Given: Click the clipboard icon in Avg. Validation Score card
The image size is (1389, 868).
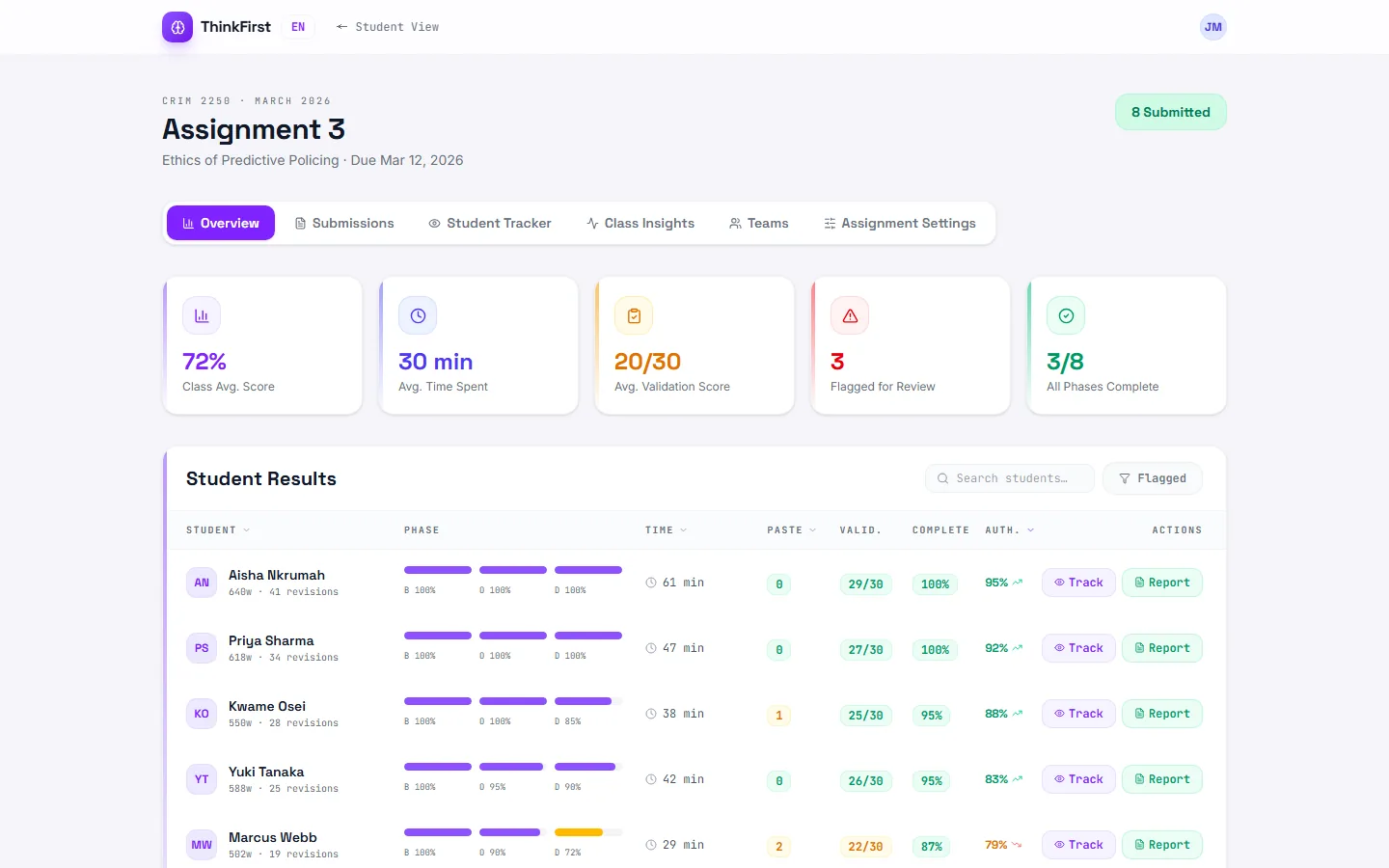Looking at the screenshot, I should coord(634,315).
